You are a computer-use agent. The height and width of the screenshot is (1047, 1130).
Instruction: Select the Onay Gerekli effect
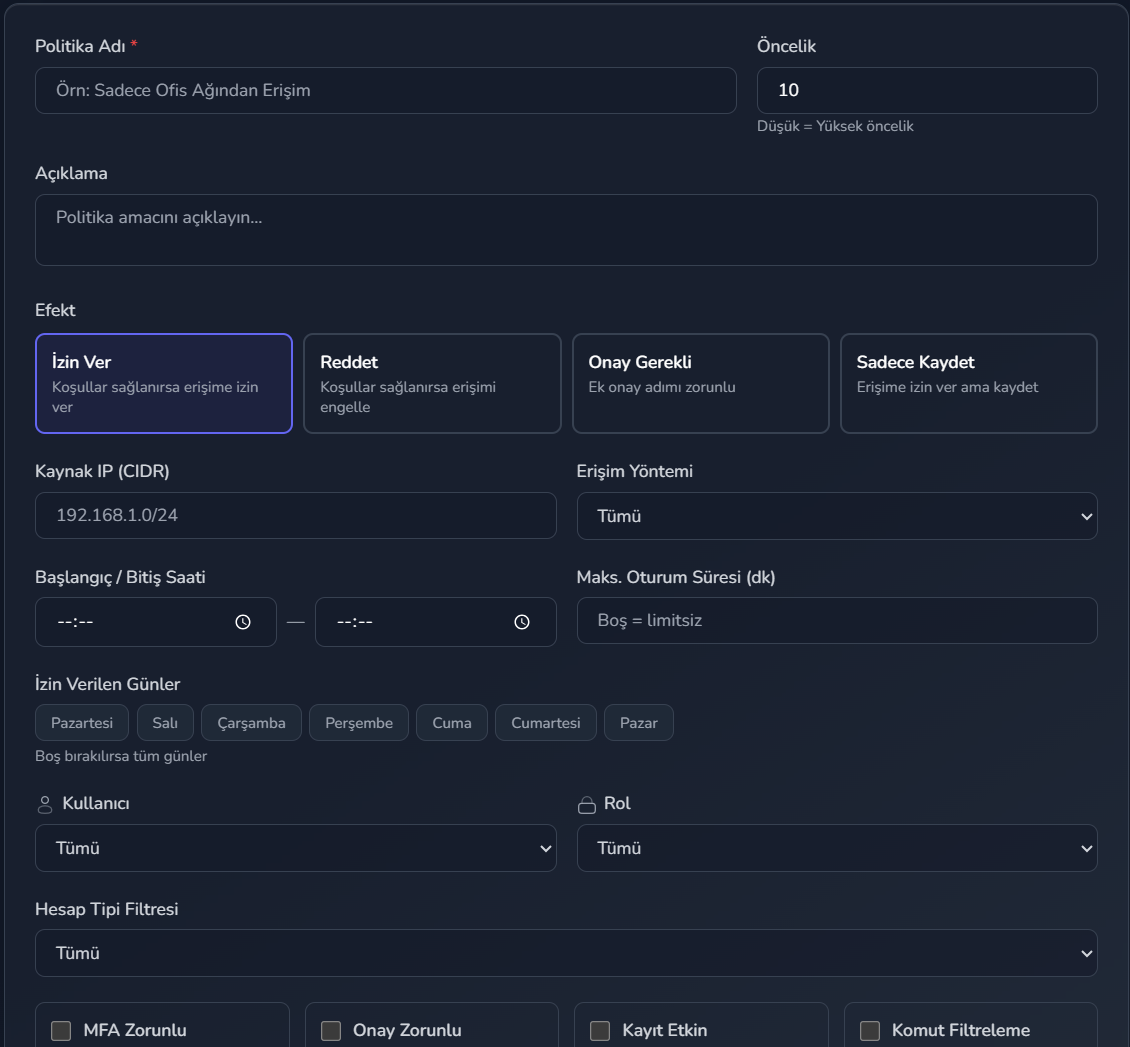(700, 383)
